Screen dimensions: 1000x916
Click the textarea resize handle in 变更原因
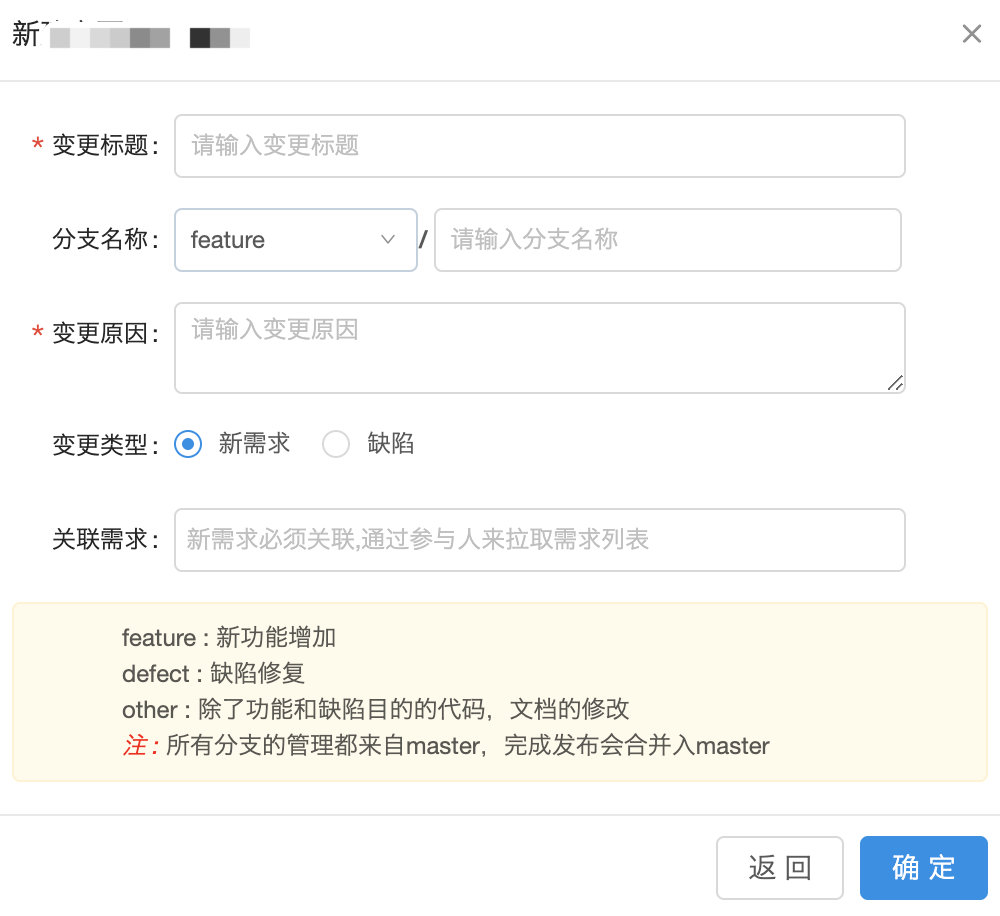click(x=895, y=383)
